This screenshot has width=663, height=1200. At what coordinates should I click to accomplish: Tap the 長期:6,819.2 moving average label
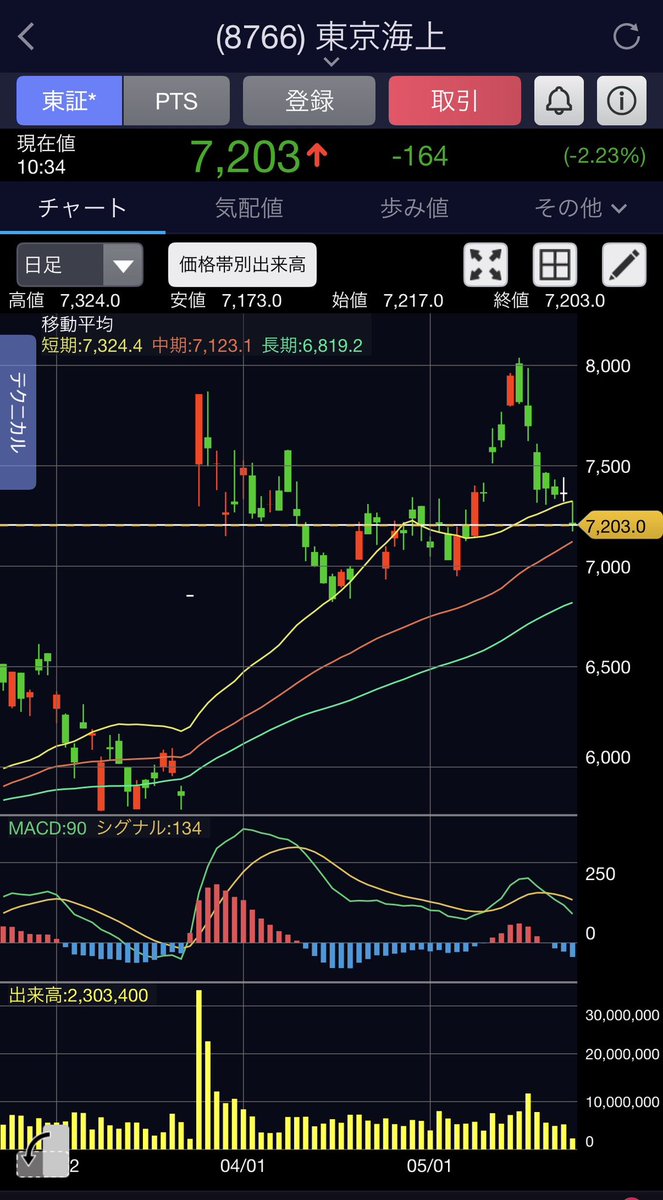(x=311, y=345)
